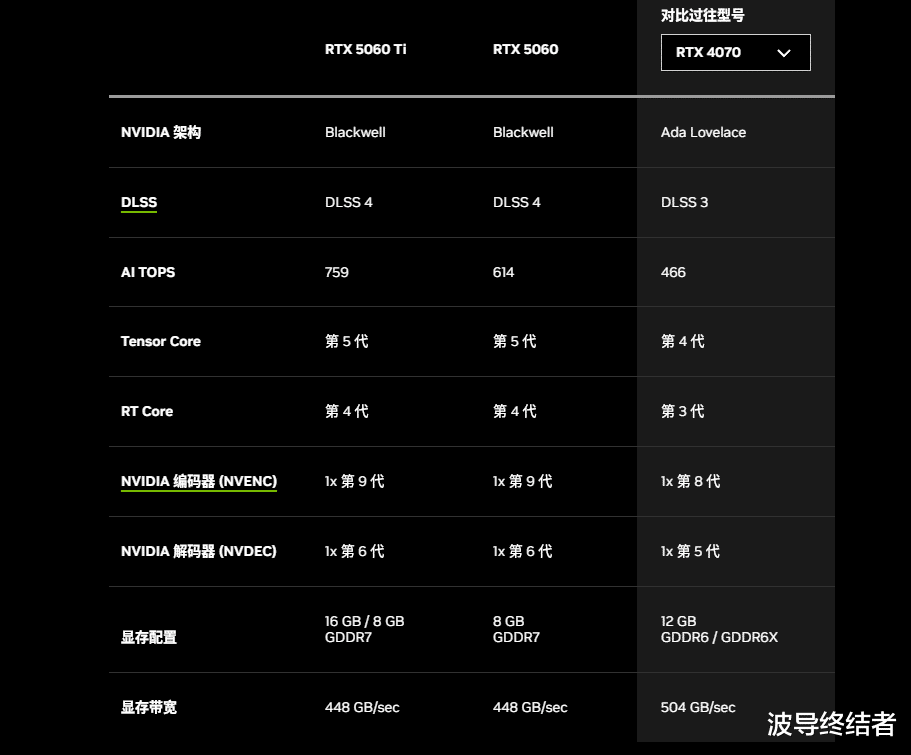Click the 1x 第 5 代 decoder cell
Image resolution: width=911 pixels, height=755 pixels.
690,551
